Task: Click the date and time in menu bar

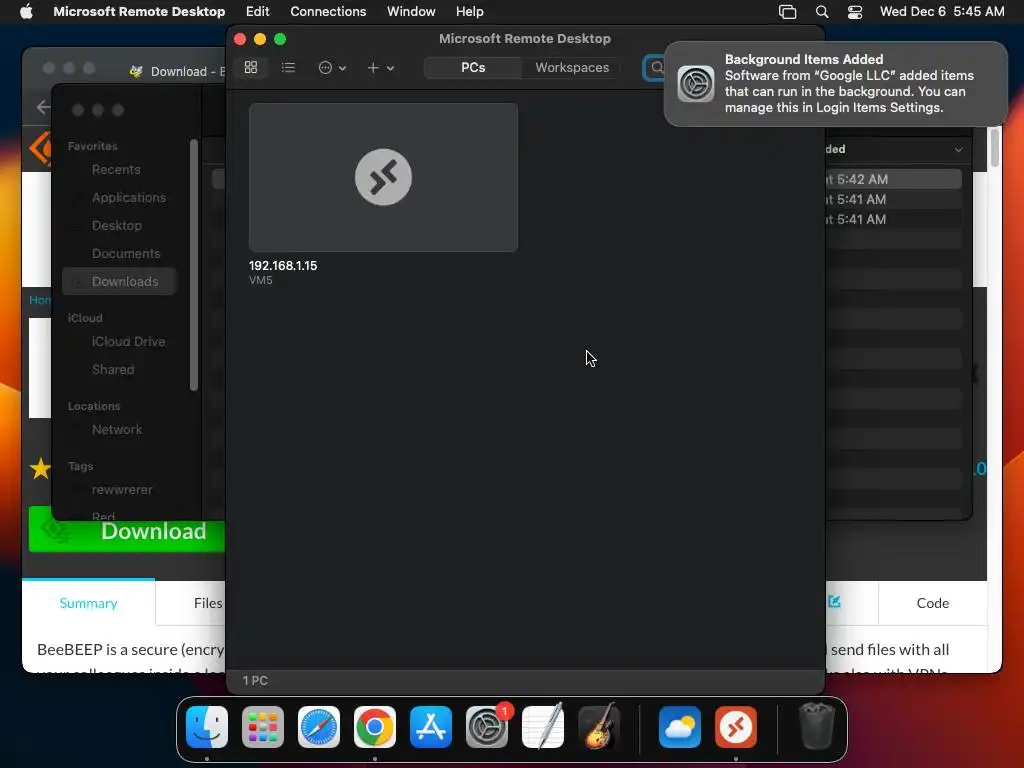Action: tap(942, 11)
